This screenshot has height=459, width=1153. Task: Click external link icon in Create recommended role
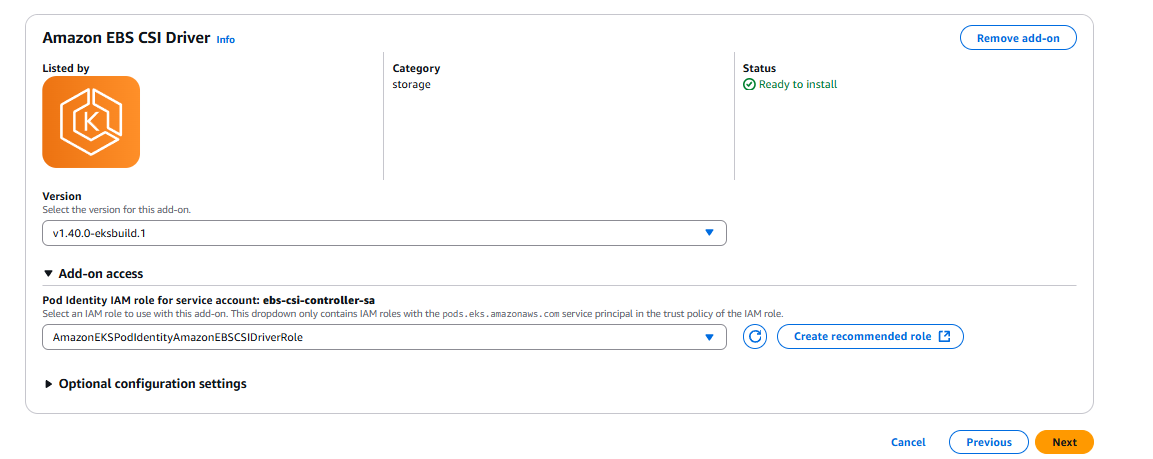pos(945,336)
